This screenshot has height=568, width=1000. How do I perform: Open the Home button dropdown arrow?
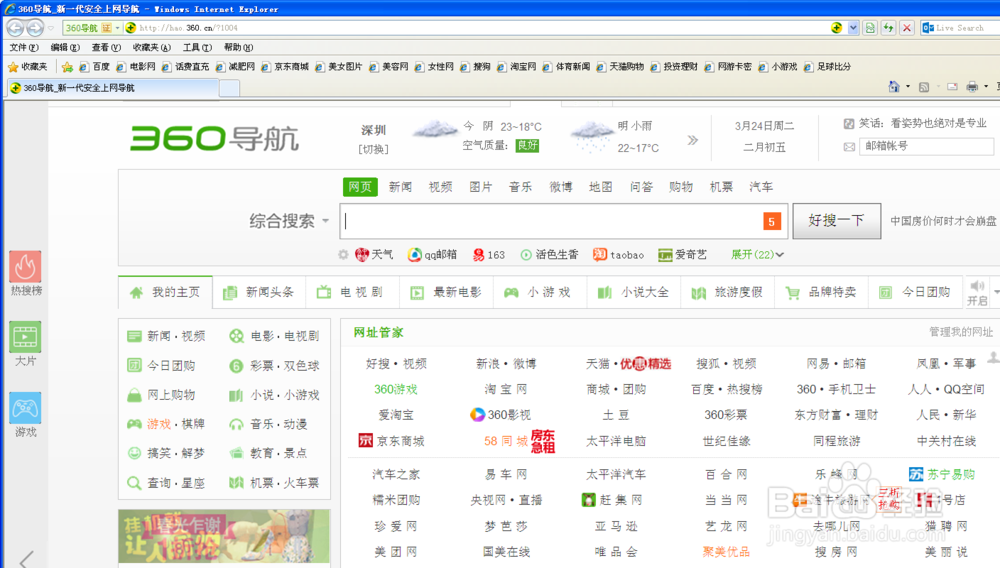coord(908,87)
